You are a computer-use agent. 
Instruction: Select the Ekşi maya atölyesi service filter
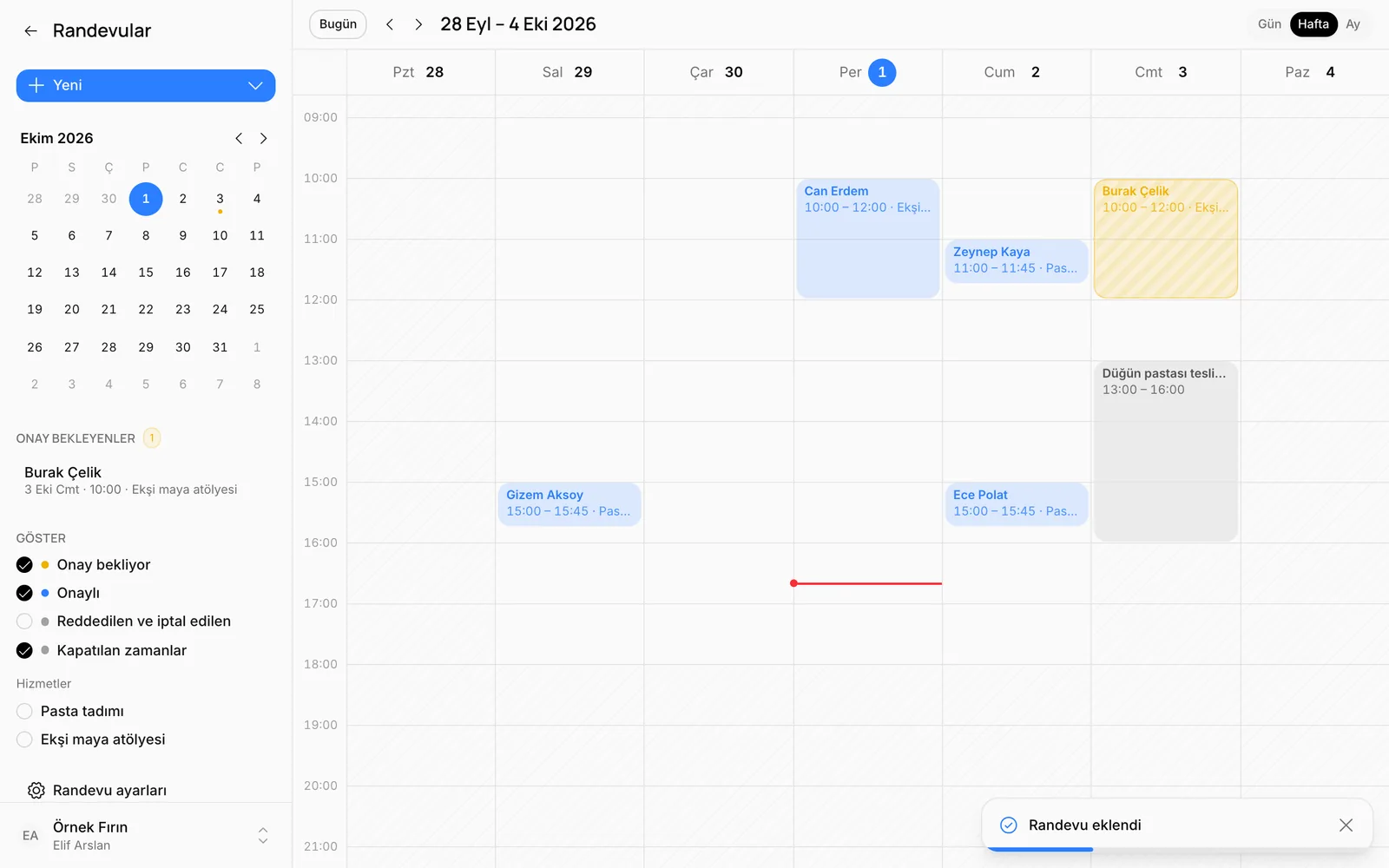tap(24, 740)
